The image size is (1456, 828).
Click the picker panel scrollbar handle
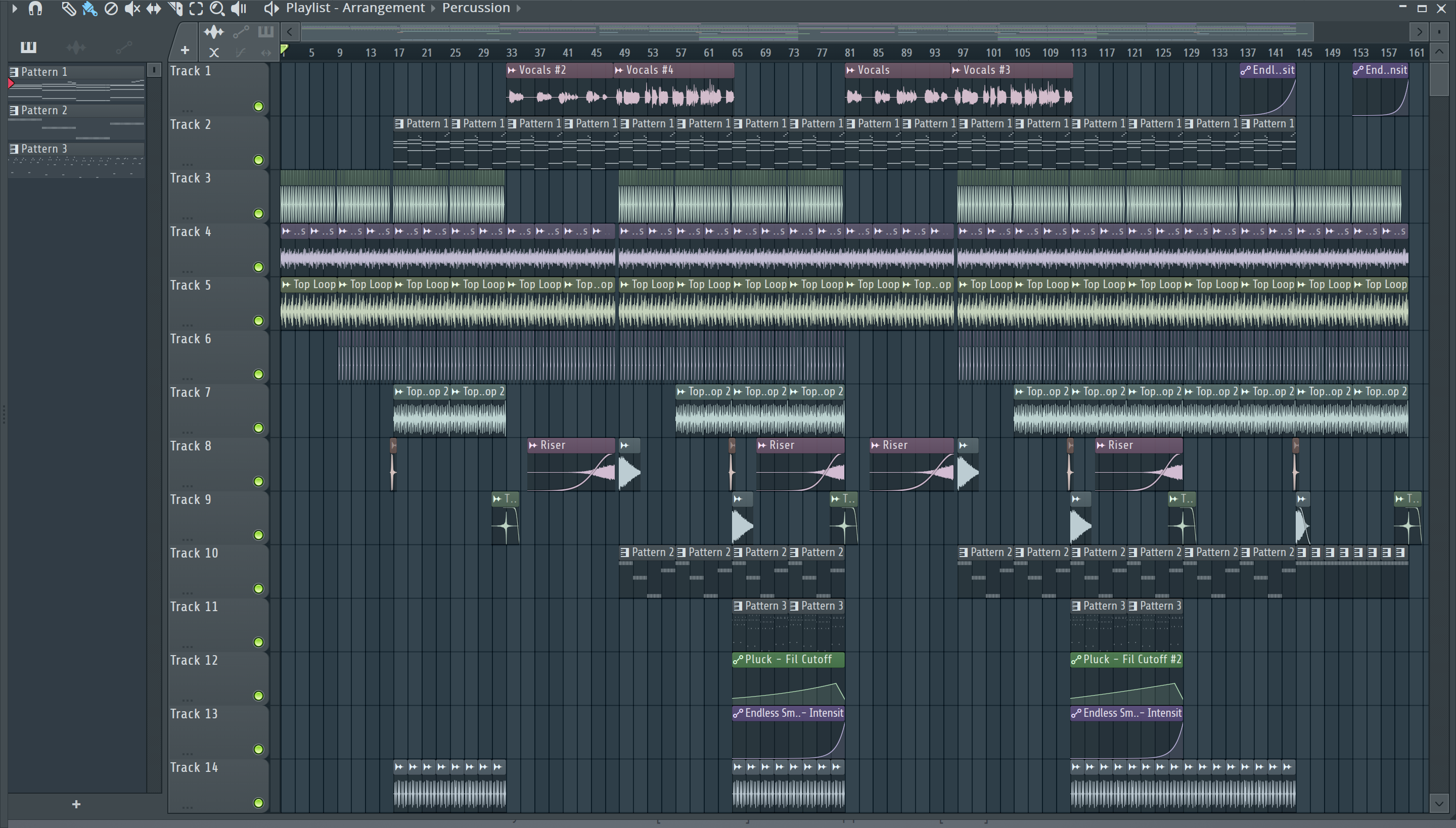click(x=154, y=69)
